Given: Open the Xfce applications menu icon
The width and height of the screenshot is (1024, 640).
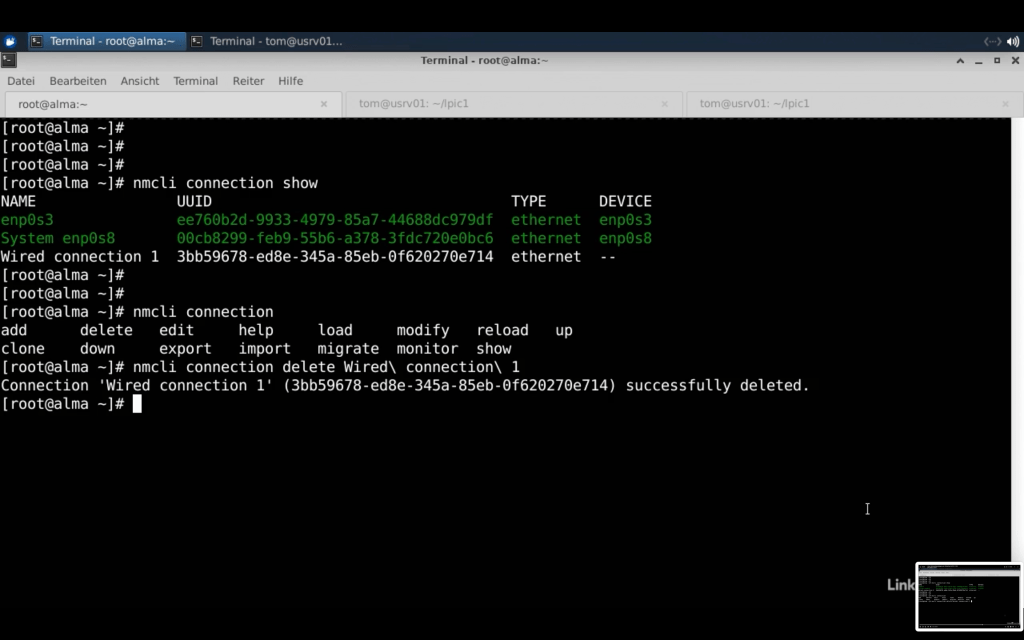Looking at the screenshot, I should (10, 41).
